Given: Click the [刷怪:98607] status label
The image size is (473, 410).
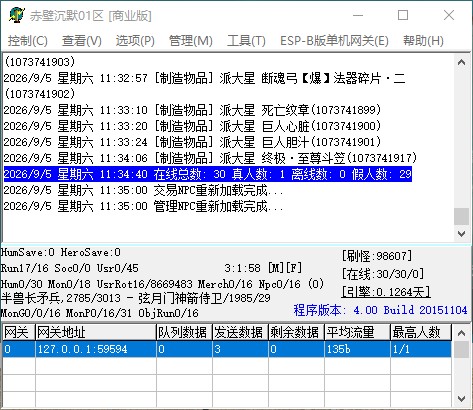Looking at the screenshot, I should tap(377, 256).
